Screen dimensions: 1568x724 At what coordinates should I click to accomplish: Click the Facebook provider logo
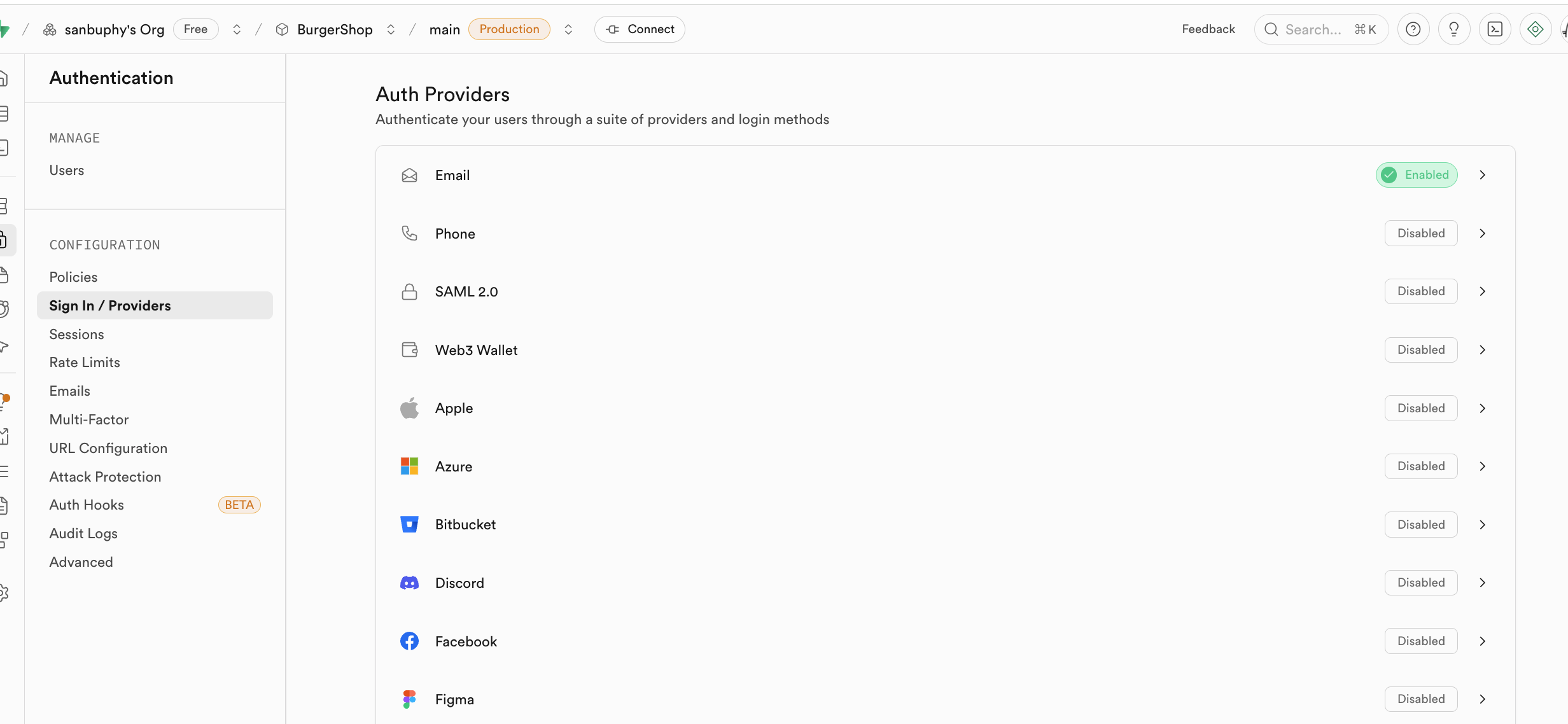coord(409,641)
